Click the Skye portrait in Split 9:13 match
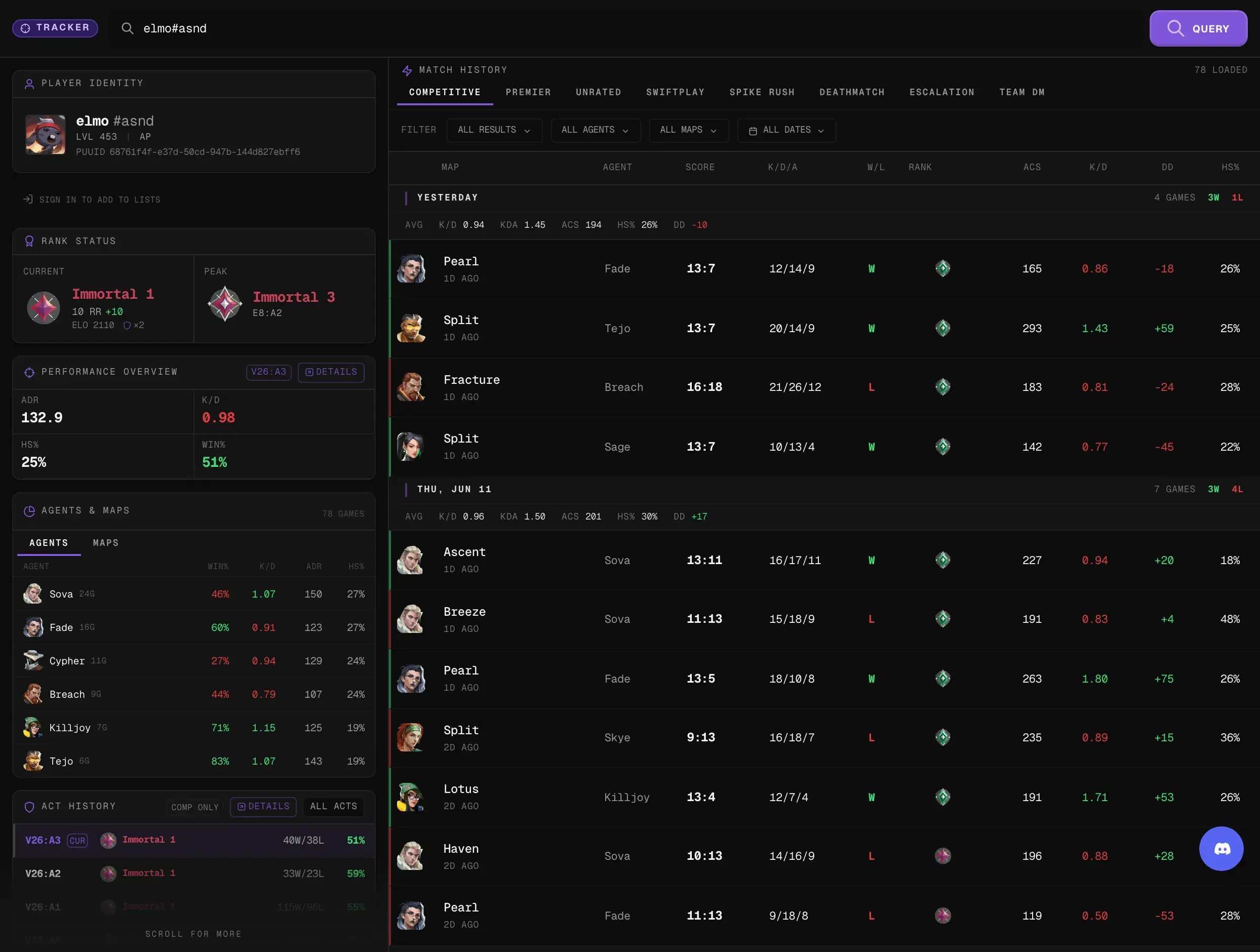 click(411, 738)
